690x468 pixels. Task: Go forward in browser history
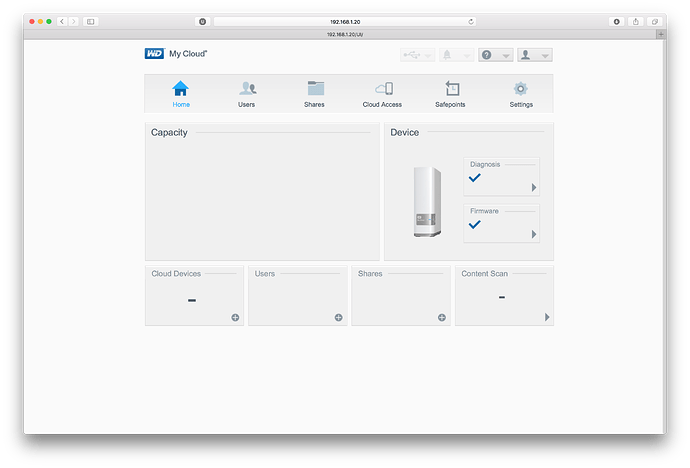pyautogui.click(x=73, y=21)
